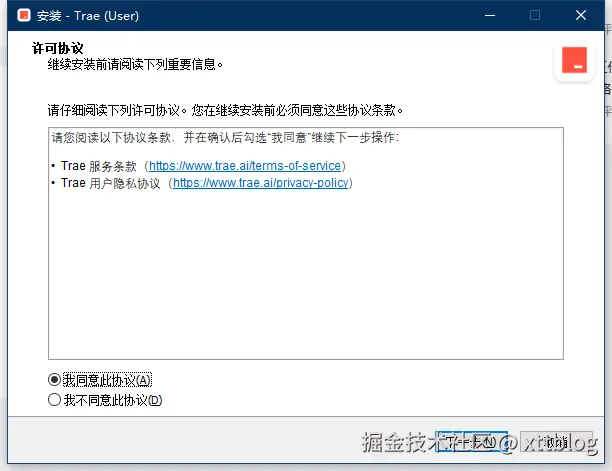Viewport: 612px width, 471px height.
Task: Open the Trae terms-of-service link
Action: [245, 166]
